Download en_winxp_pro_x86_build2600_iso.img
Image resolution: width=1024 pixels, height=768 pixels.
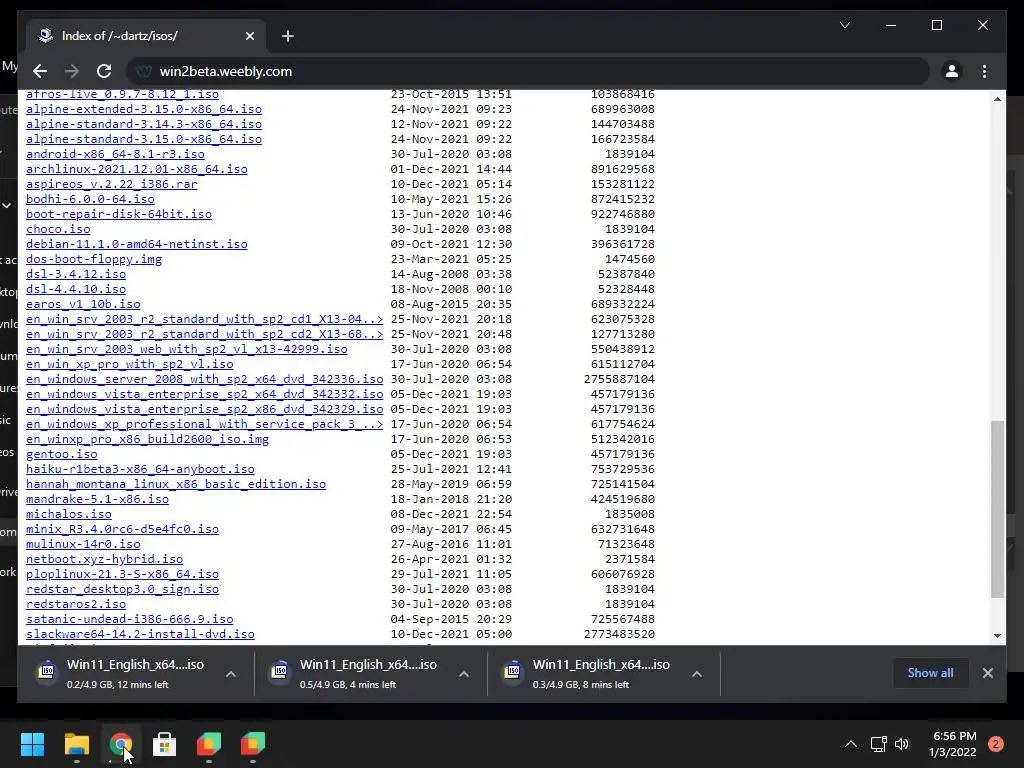click(148, 440)
